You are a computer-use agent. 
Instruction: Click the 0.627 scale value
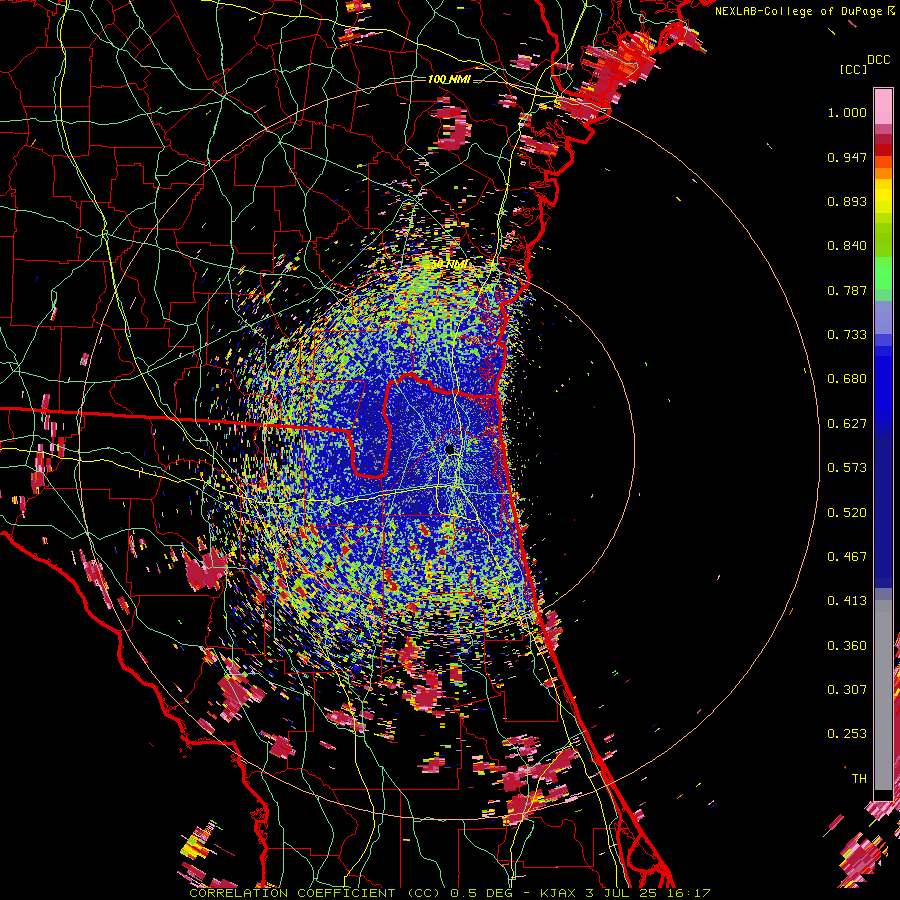click(847, 424)
